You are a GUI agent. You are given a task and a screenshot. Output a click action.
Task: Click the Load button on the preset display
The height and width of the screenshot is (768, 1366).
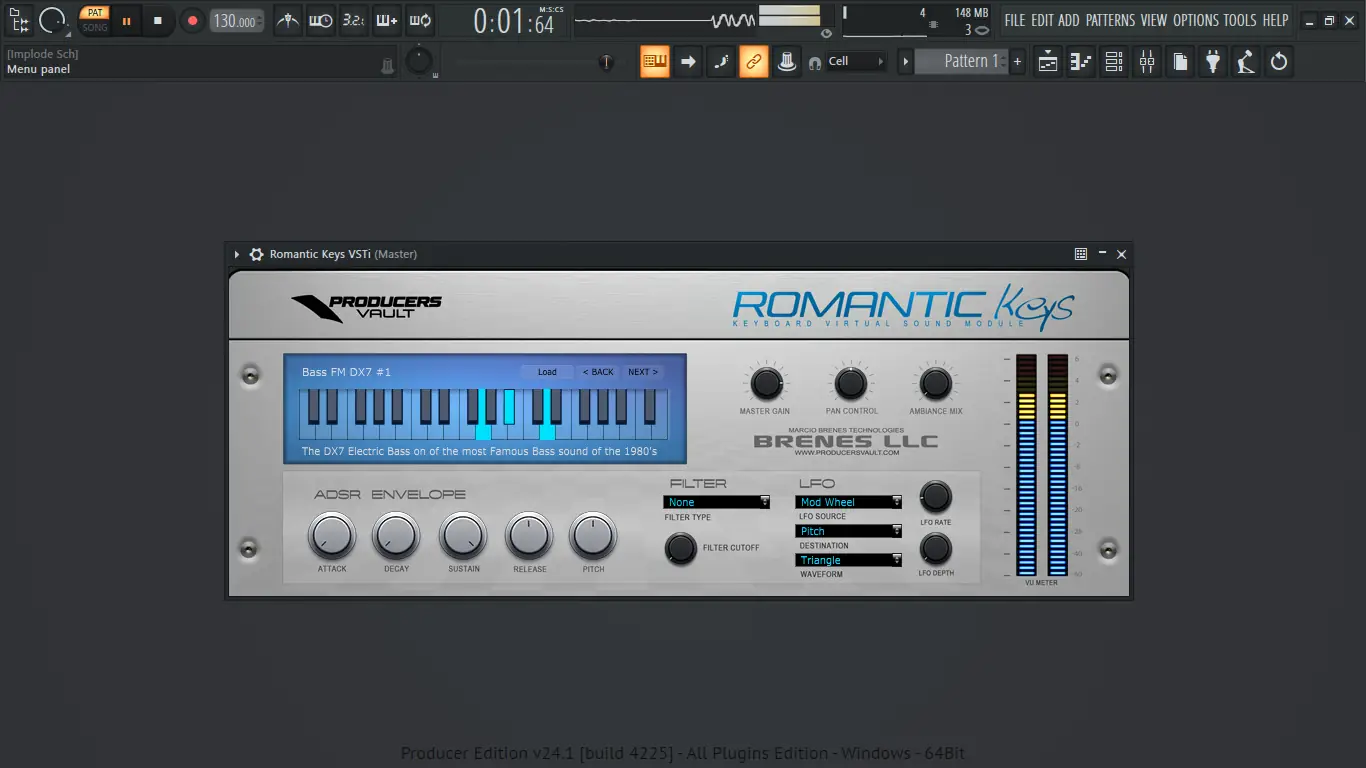pyautogui.click(x=547, y=371)
